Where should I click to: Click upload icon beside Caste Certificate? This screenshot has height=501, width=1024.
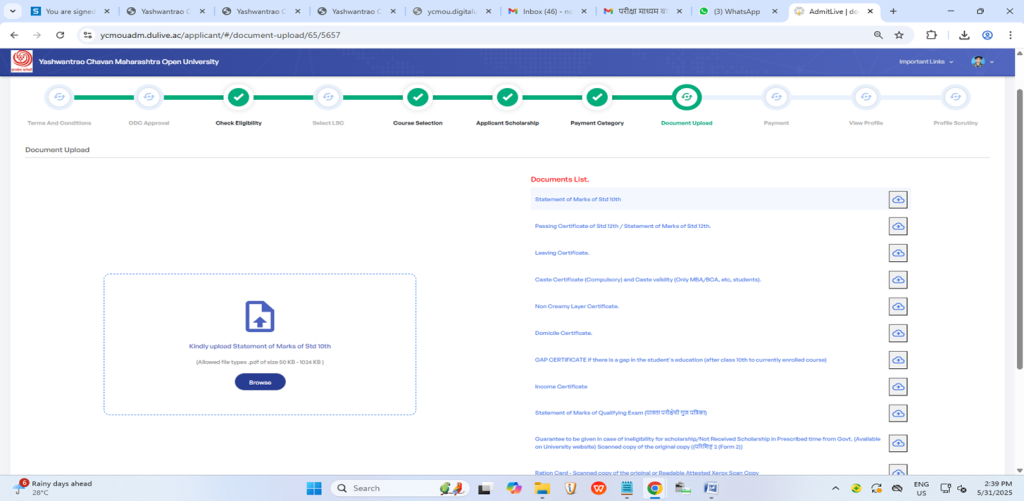898,280
